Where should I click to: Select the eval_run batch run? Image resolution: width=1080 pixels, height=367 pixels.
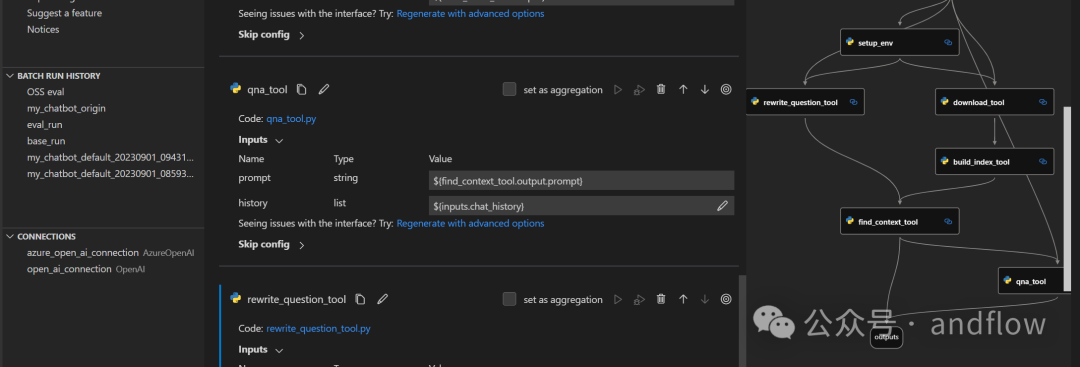click(45, 125)
